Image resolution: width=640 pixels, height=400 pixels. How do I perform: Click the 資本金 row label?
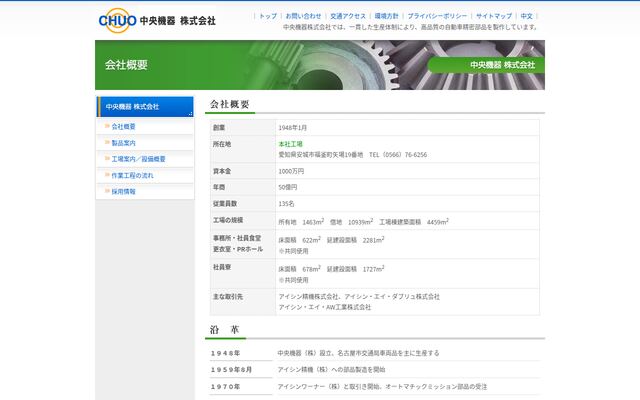coord(222,171)
